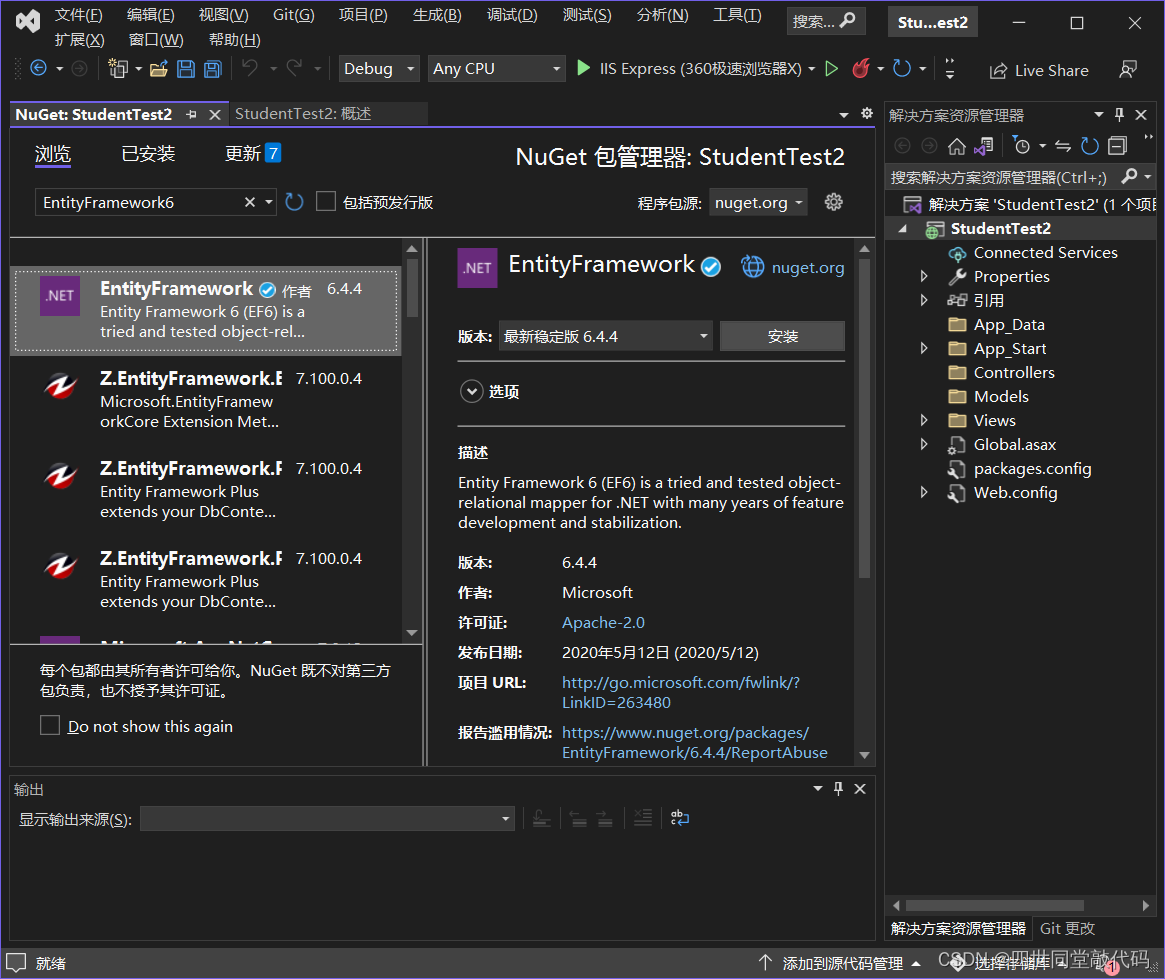This screenshot has height=979, width=1165.
Task: Open the Debug menu
Action: (x=512, y=15)
